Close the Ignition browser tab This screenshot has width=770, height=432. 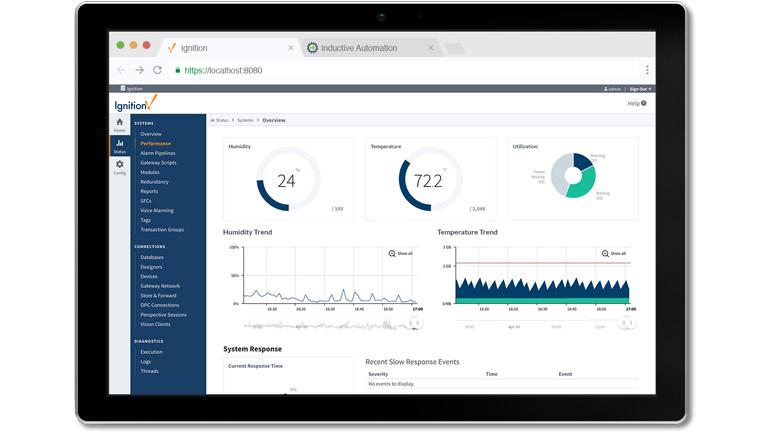(291, 48)
